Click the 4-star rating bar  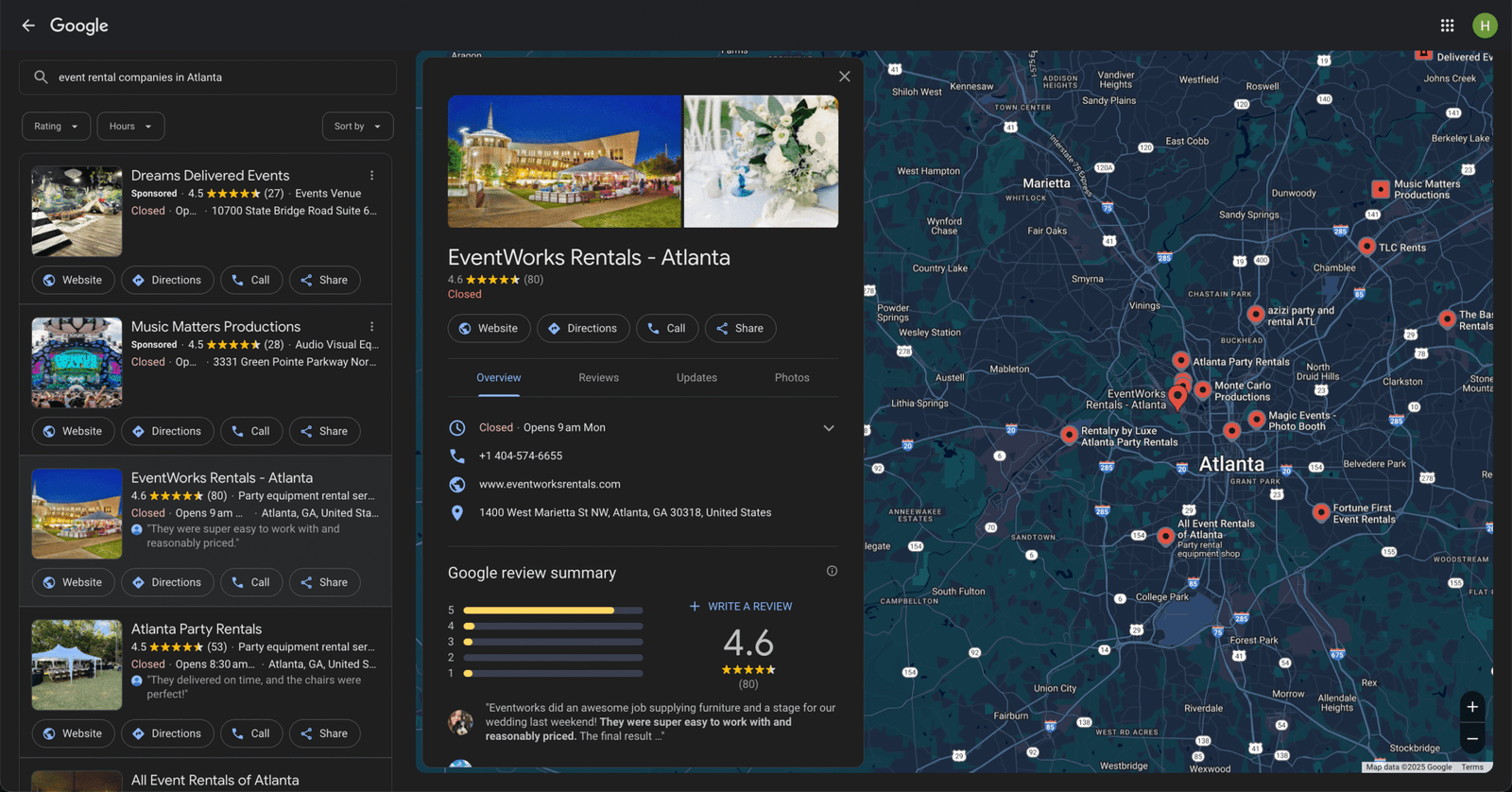pos(553,626)
